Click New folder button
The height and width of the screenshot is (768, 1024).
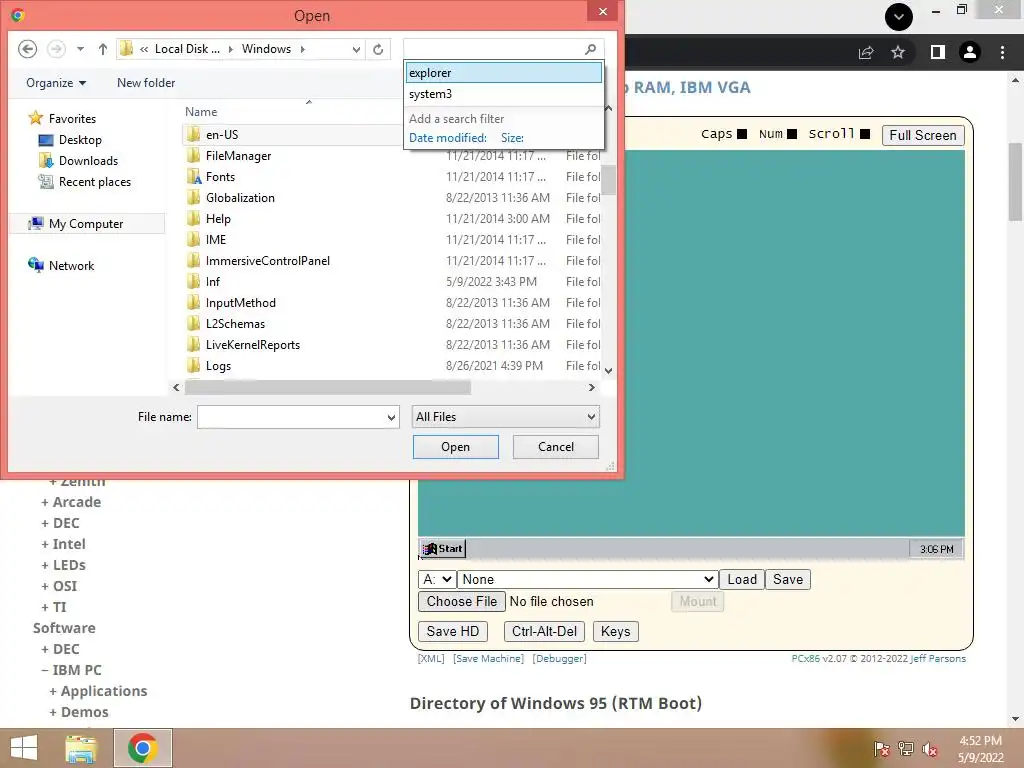pos(146,83)
